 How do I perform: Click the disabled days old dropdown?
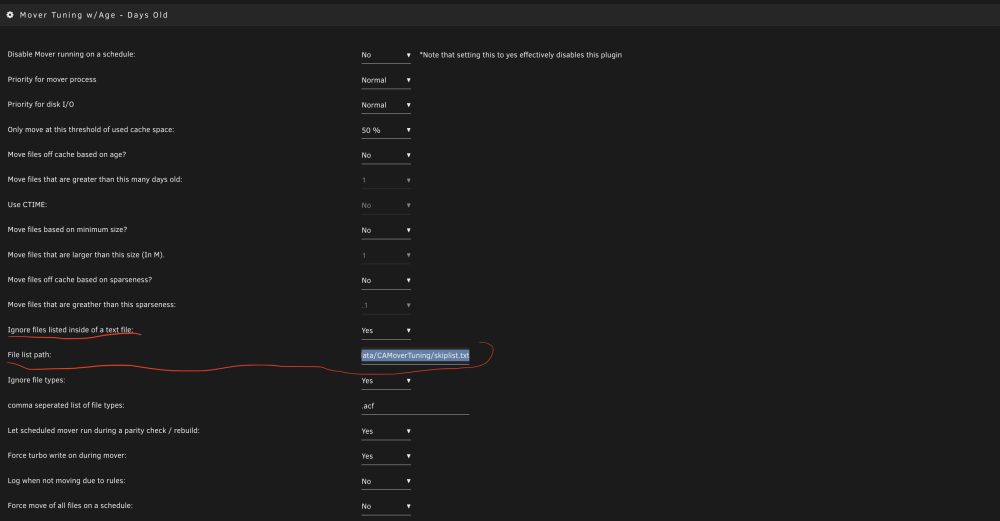386,180
